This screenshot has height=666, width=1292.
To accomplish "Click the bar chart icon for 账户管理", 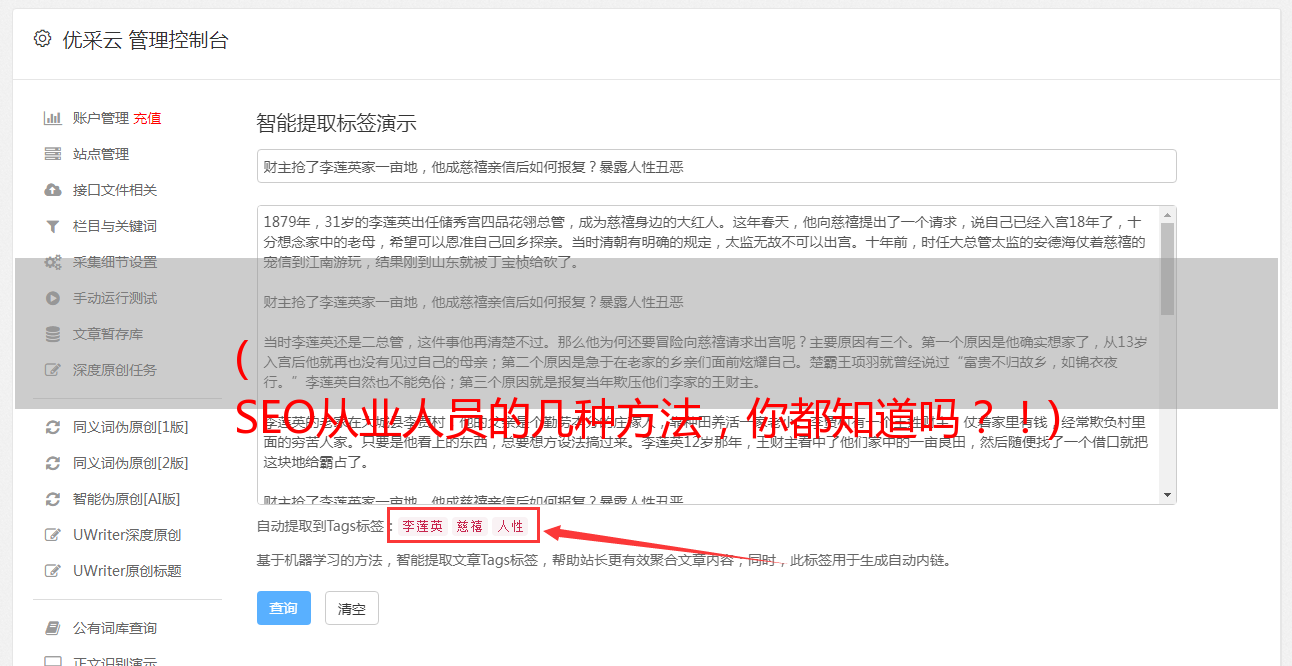I will [53, 118].
